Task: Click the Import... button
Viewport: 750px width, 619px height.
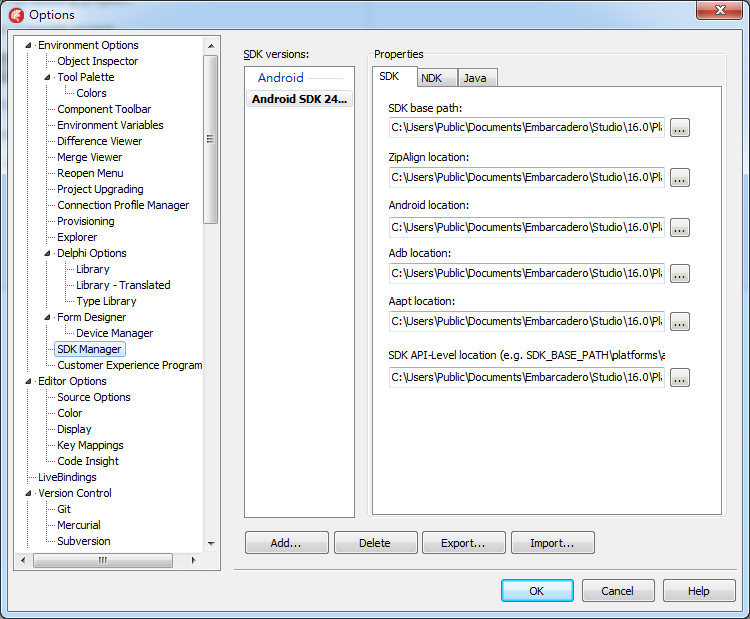Action: (x=552, y=543)
